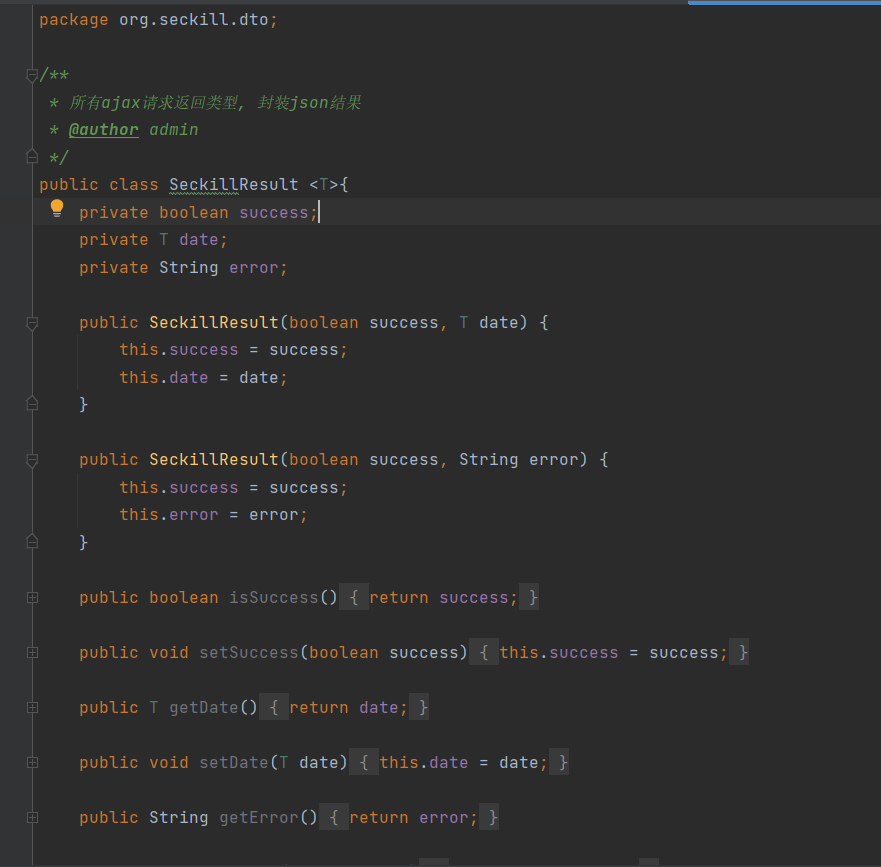Click the setSuccess method name
The height and width of the screenshot is (867, 881).
[249, 653]
